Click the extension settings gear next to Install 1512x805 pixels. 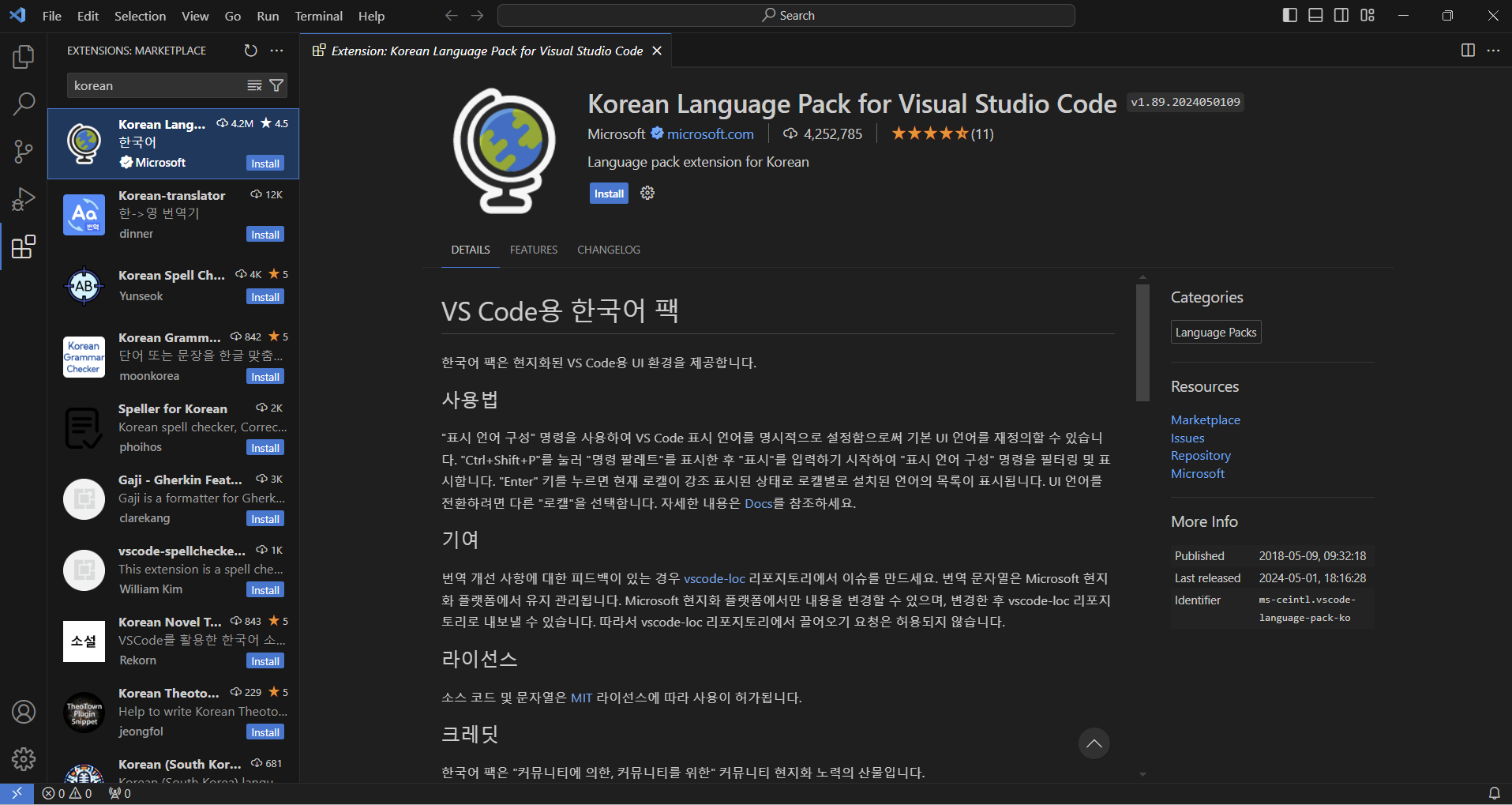pos(647,193)
